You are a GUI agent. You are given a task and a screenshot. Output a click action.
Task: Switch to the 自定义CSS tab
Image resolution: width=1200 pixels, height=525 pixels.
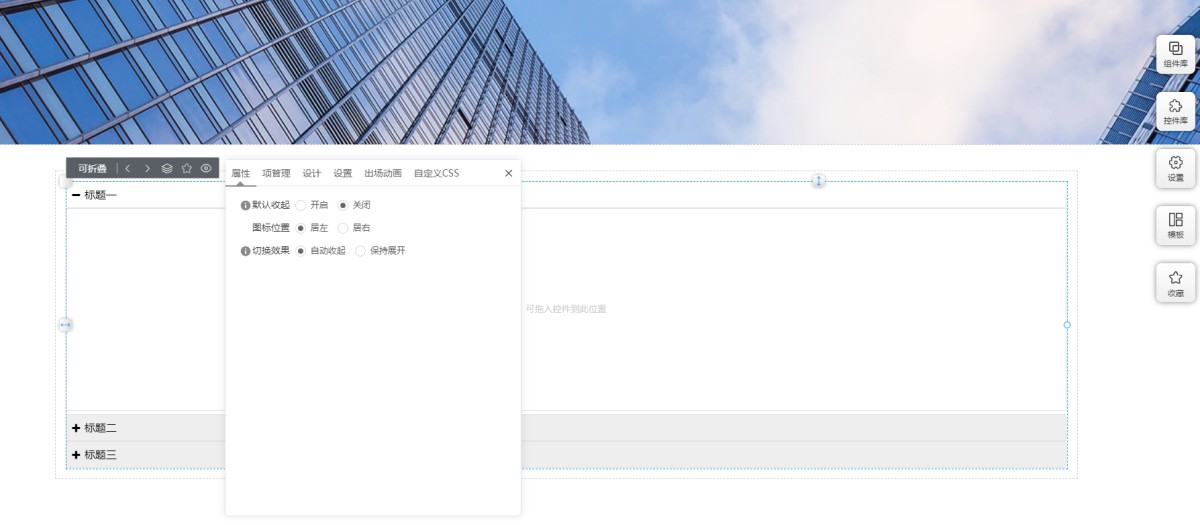[x=436, y=174]
